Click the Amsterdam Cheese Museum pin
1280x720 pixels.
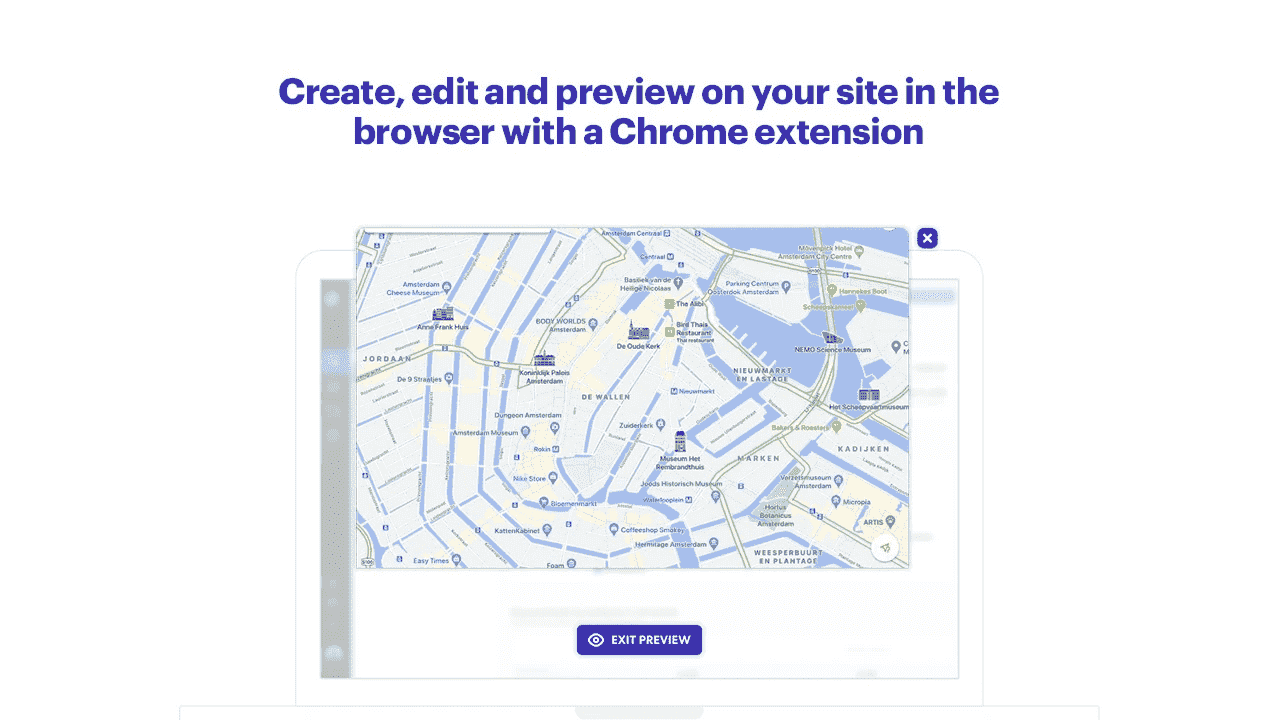(448, 288)
